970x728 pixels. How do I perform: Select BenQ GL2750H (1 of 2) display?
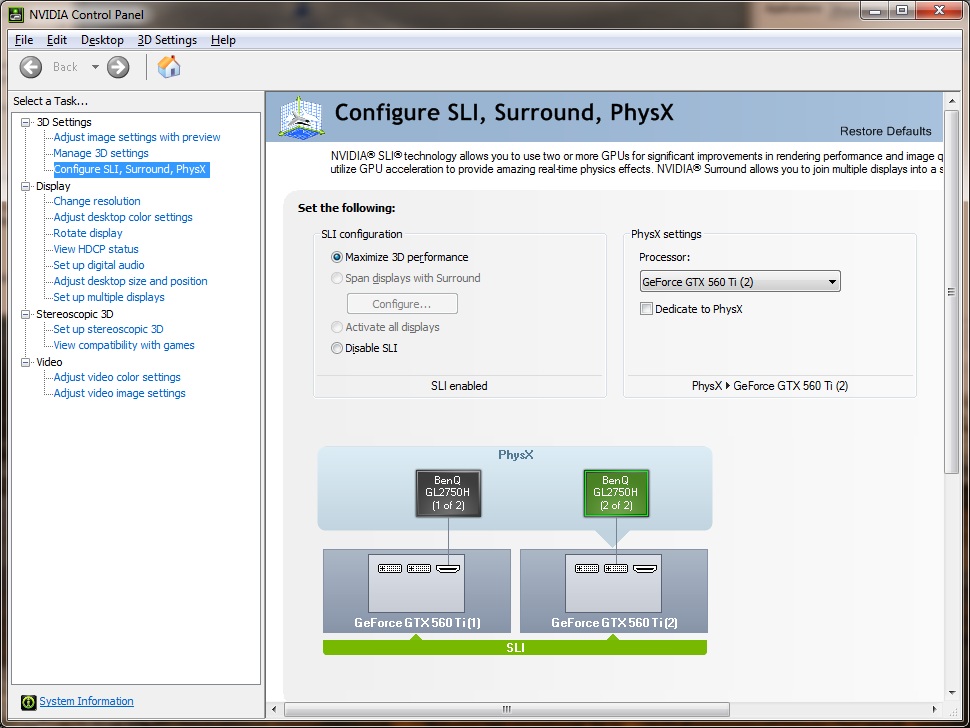pos(448,493)
